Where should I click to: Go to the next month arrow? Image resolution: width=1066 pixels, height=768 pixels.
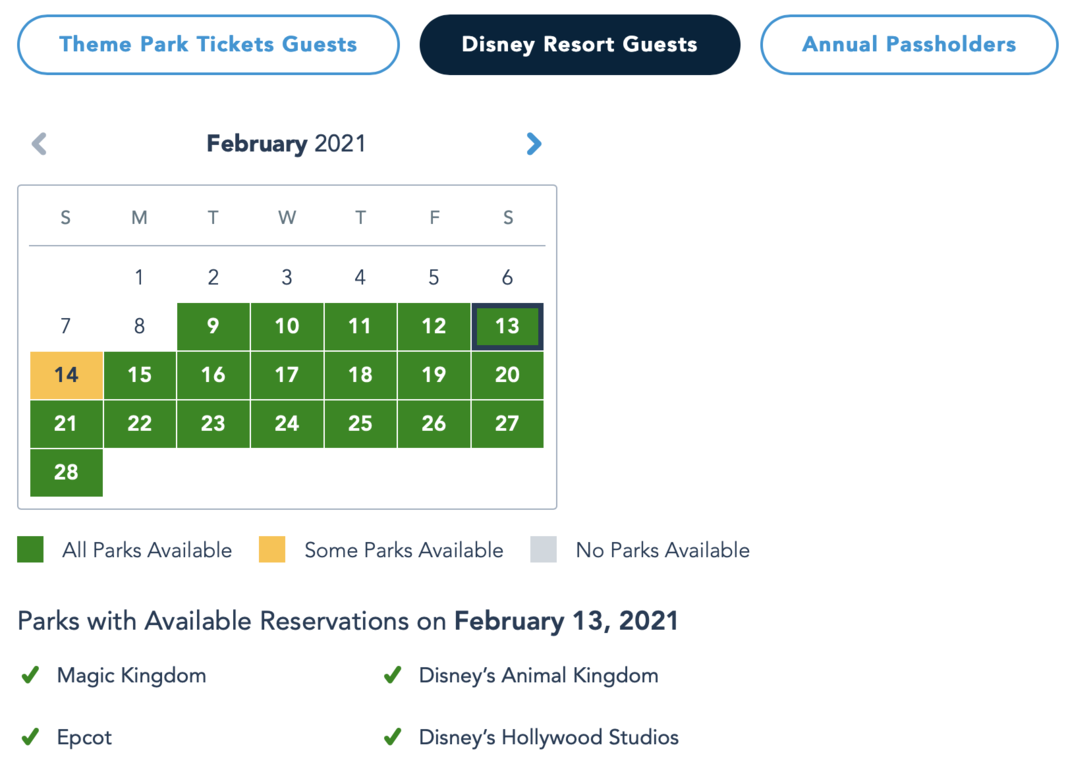click(x=534, y=144)
